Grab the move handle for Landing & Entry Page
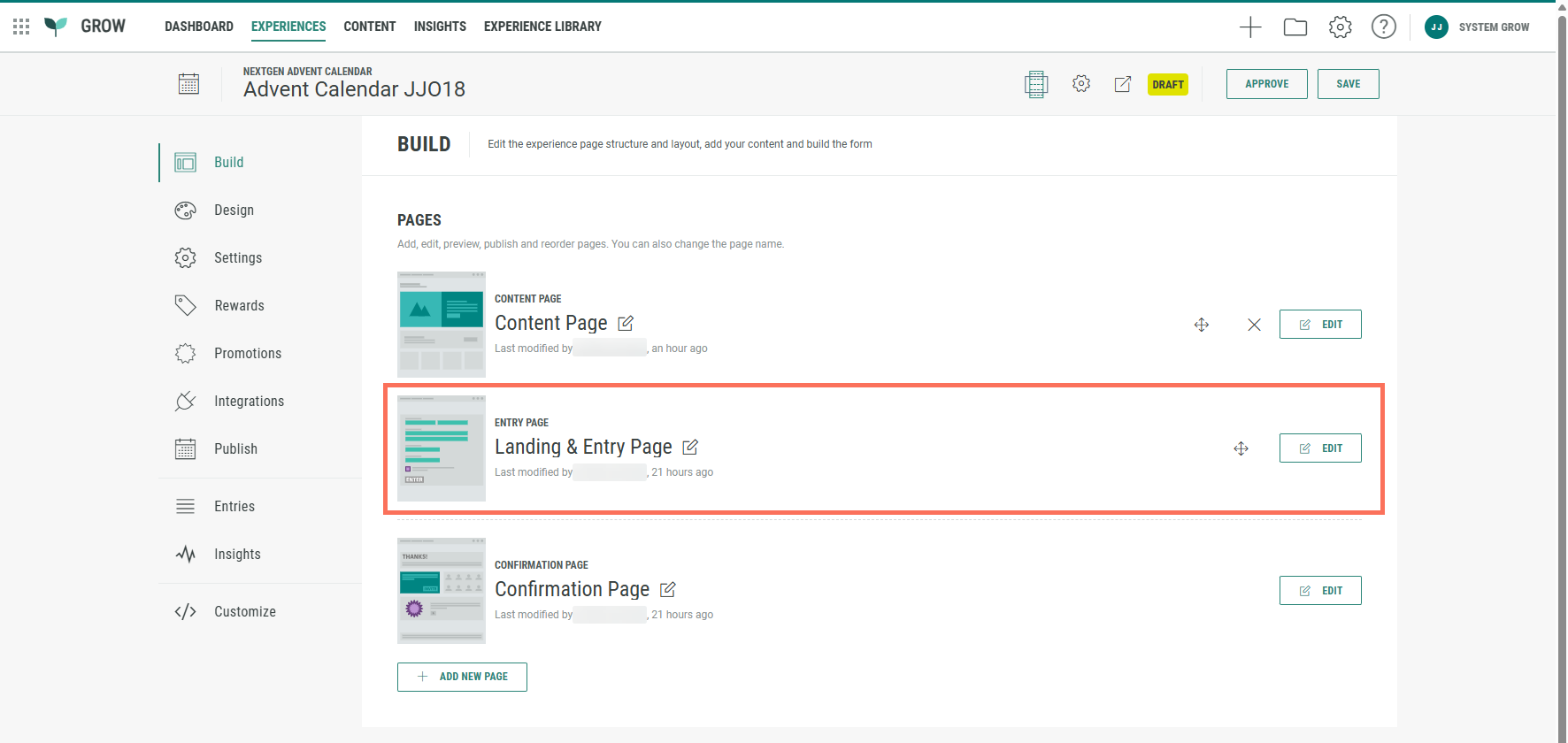 click(1241, 448)
